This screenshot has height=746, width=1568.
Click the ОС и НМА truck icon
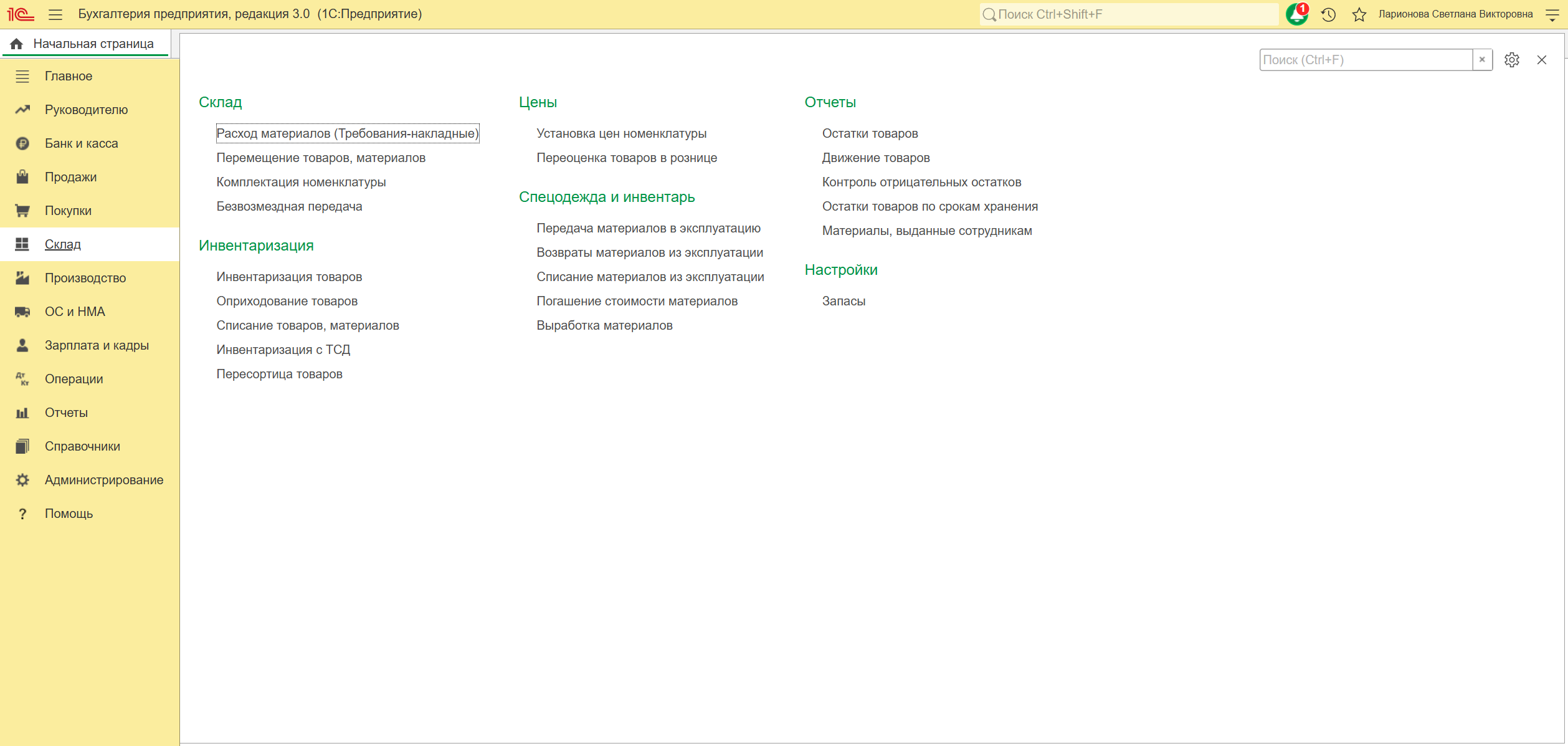[22, 312]
